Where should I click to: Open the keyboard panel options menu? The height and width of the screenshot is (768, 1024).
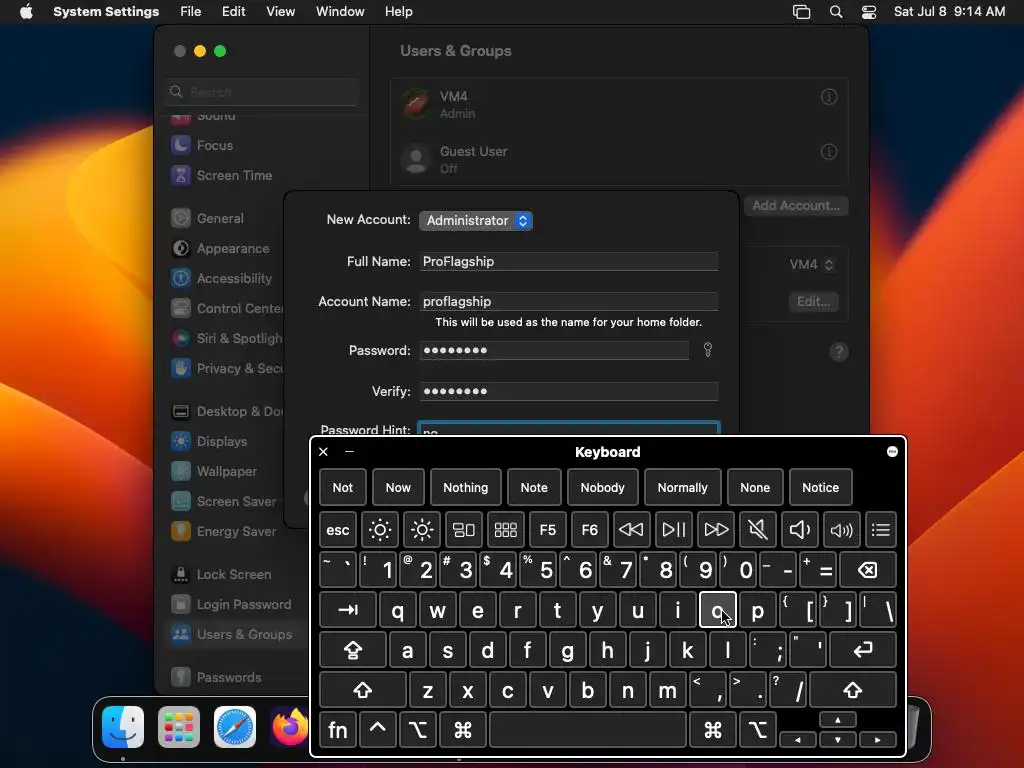tap(892, 452)
